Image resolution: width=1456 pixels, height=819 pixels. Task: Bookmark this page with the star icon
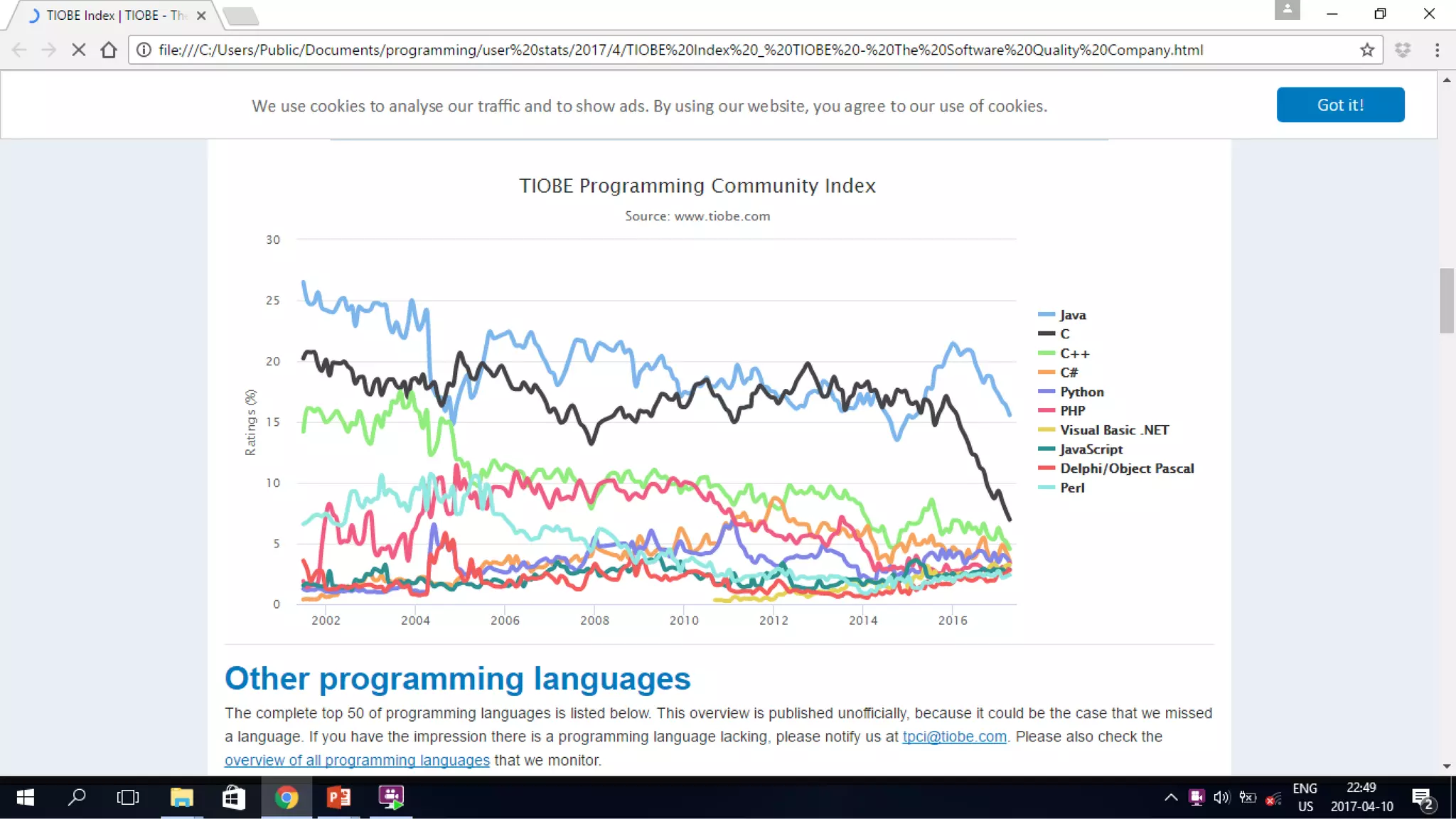[x=1366, y=50]
